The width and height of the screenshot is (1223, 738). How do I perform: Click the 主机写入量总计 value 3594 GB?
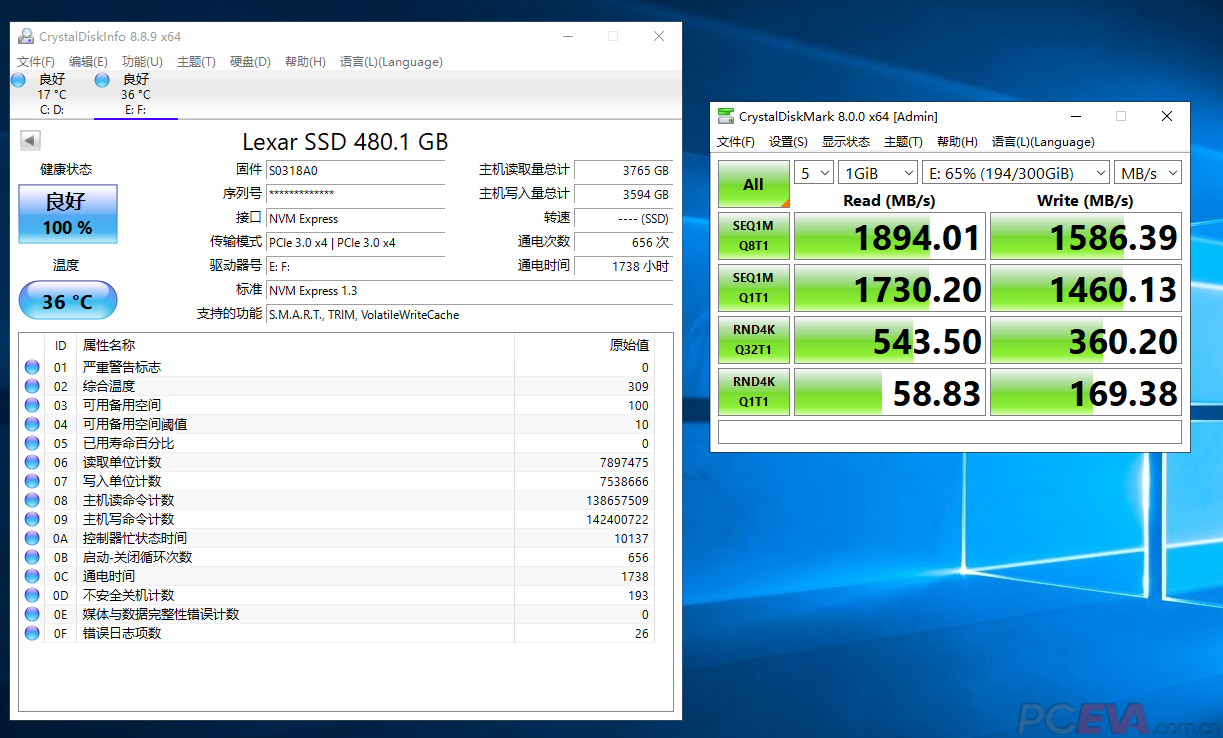click(x=623, y=195)
